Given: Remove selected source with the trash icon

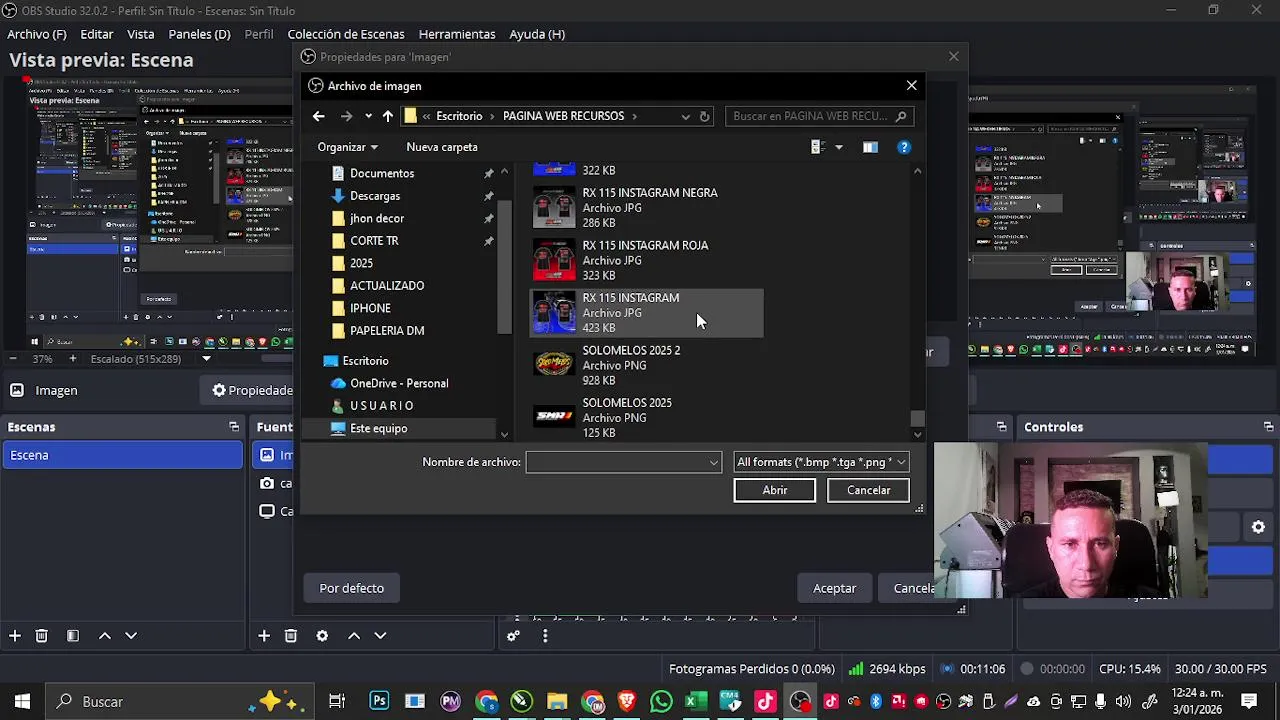Looking at the screenshot, I should tap(291, 636).
